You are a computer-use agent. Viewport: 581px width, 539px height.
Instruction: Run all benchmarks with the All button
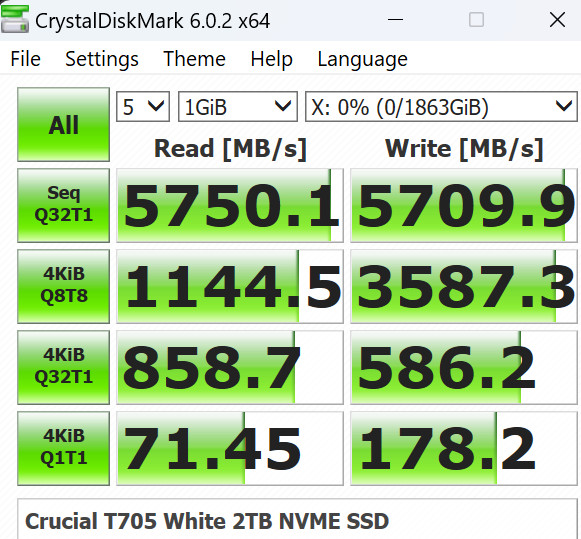(63, 124)
